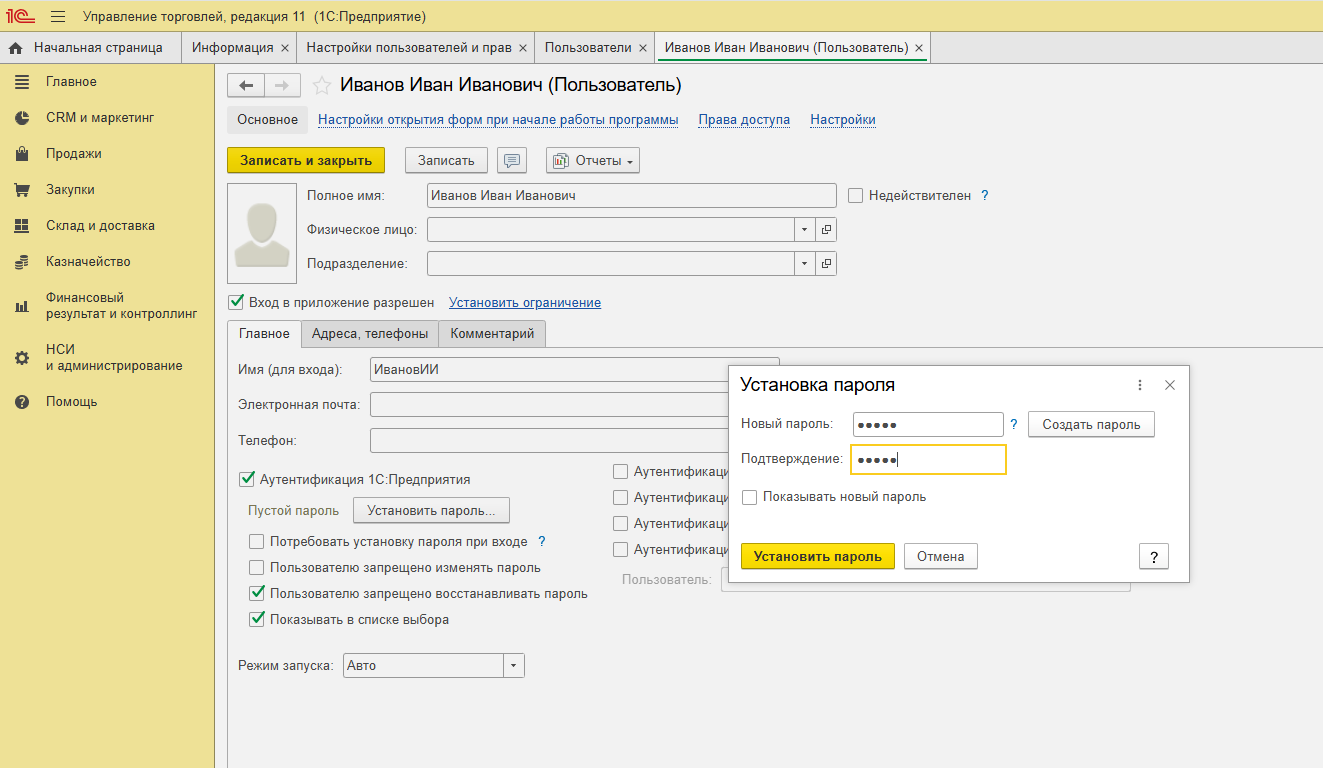Click the hamburger main menu icon
This screenshot has width=1323, height=768.
coord(58,17)
